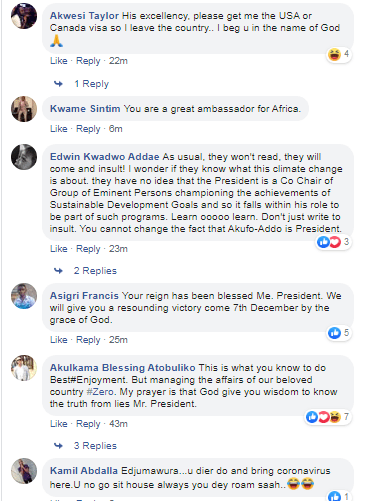Image resolution: width=370 pixels, height=501 pixels.
Task: Open Kamil Abdalla's profile avatar
Action: (x=24, y=471)
